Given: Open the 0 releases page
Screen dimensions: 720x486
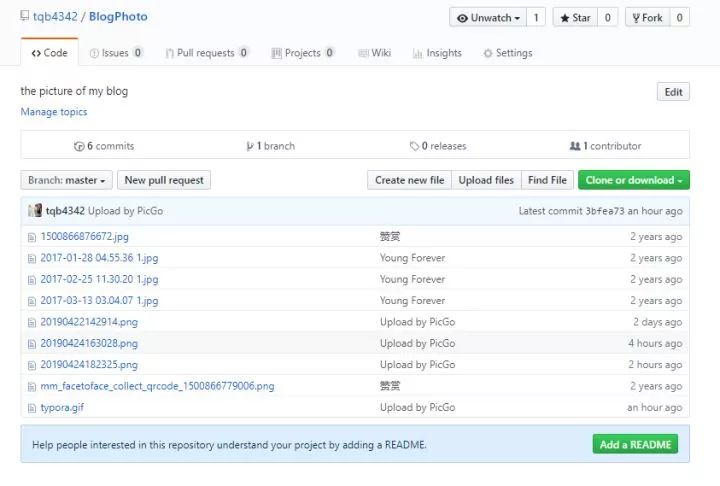Looking at the screenshot, I should coord(438,146).
